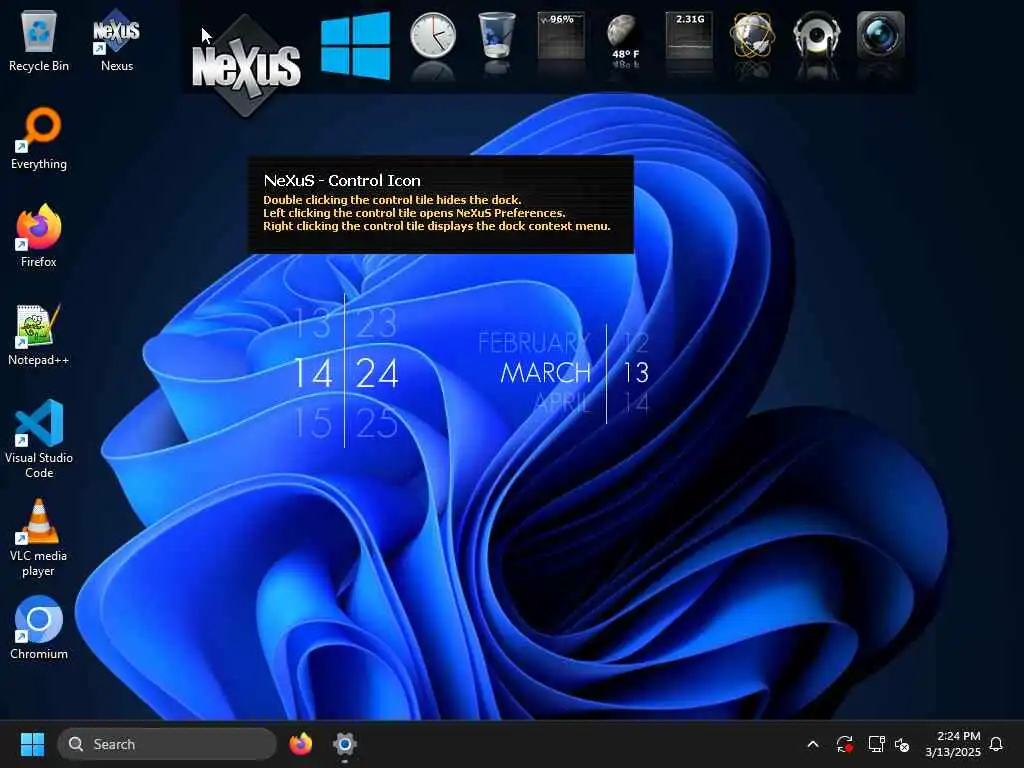Open the Windows Start menu button
The height and width of the screenshot is (768, 1024).
32,744
